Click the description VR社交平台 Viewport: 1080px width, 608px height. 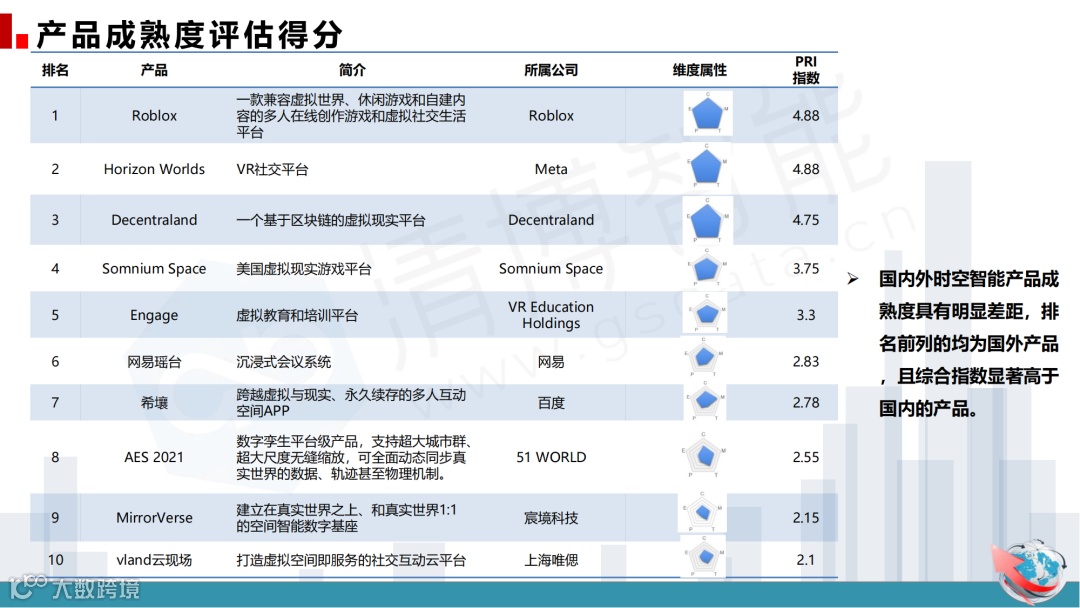pyautogui.click(x=272, y=169)
